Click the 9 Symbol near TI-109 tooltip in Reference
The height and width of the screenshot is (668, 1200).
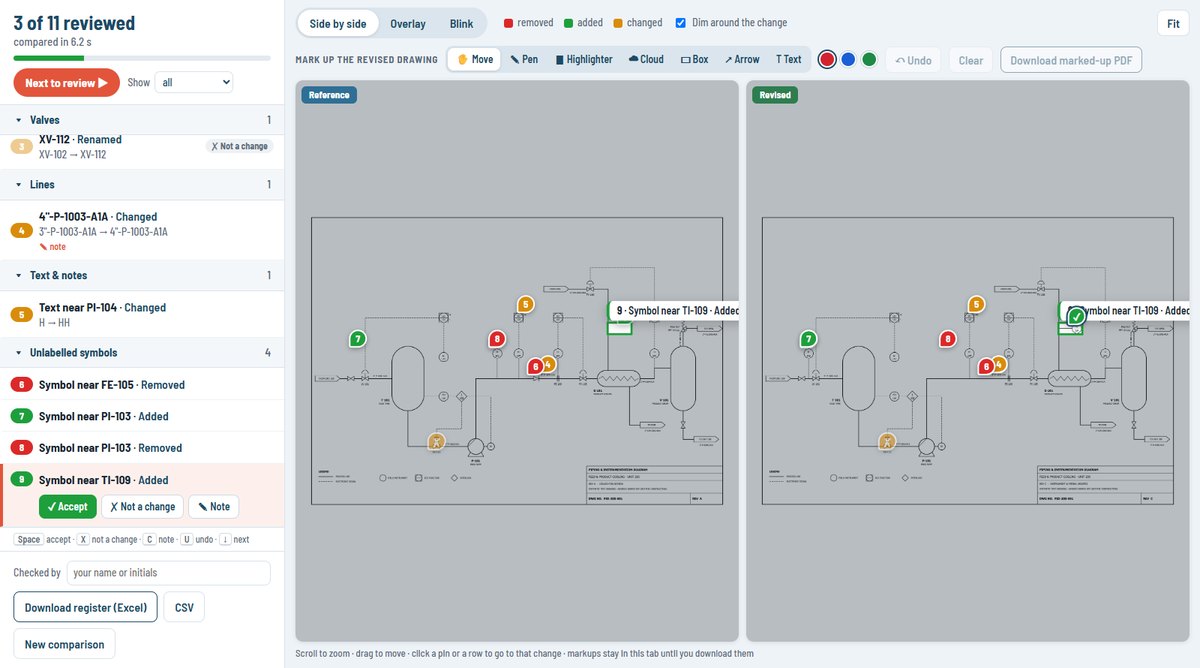pos(674,311)
